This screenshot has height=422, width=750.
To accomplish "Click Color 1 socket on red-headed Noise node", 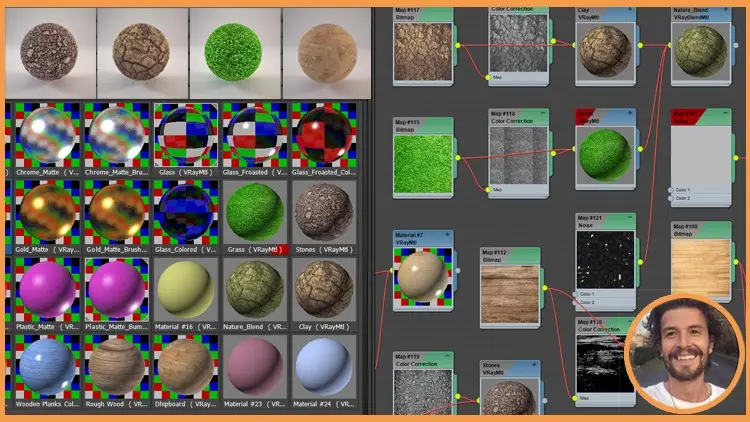I will 671,190.
